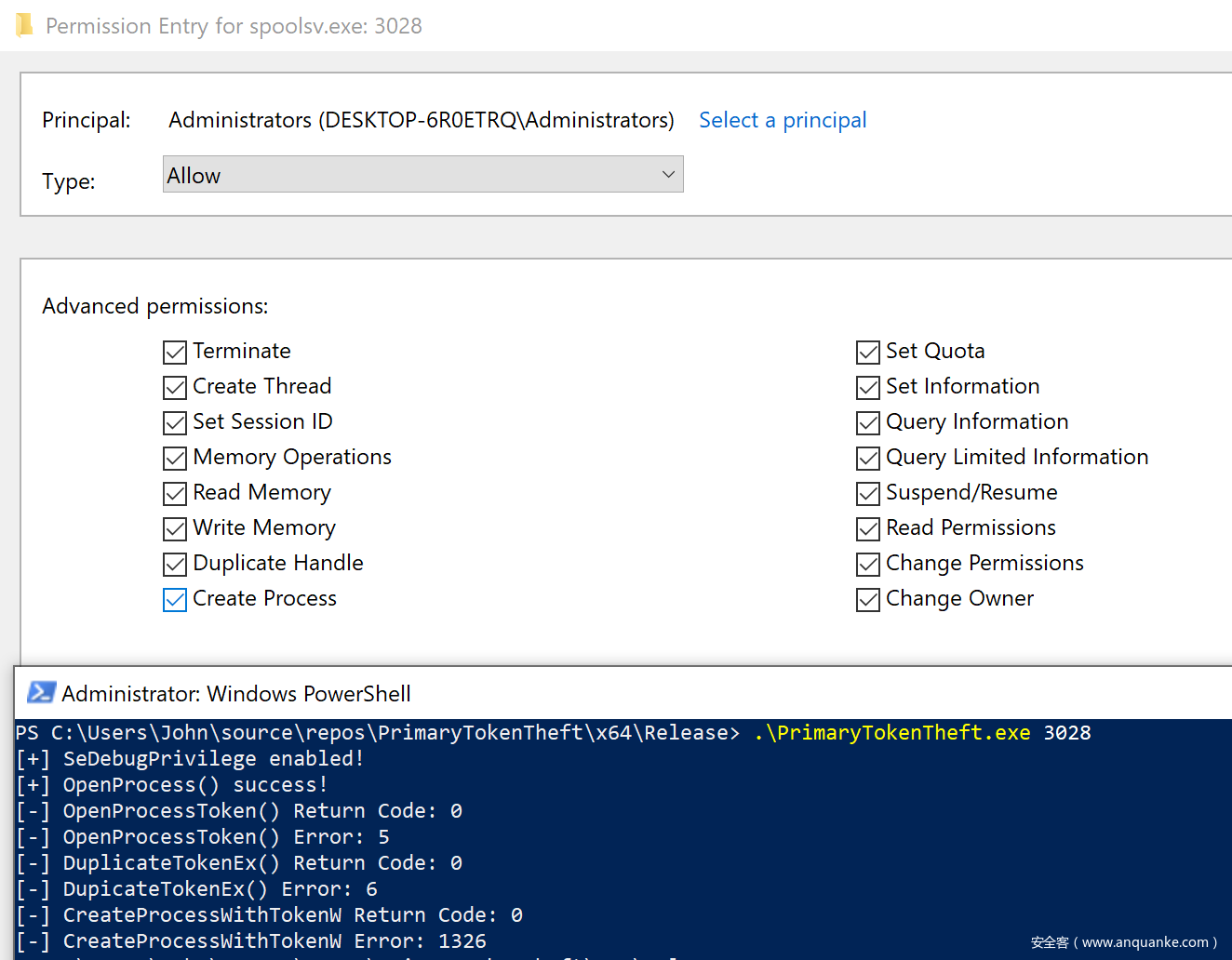Toggle the Create Process checkbox
1232x960 pixels.
[175, 599]
